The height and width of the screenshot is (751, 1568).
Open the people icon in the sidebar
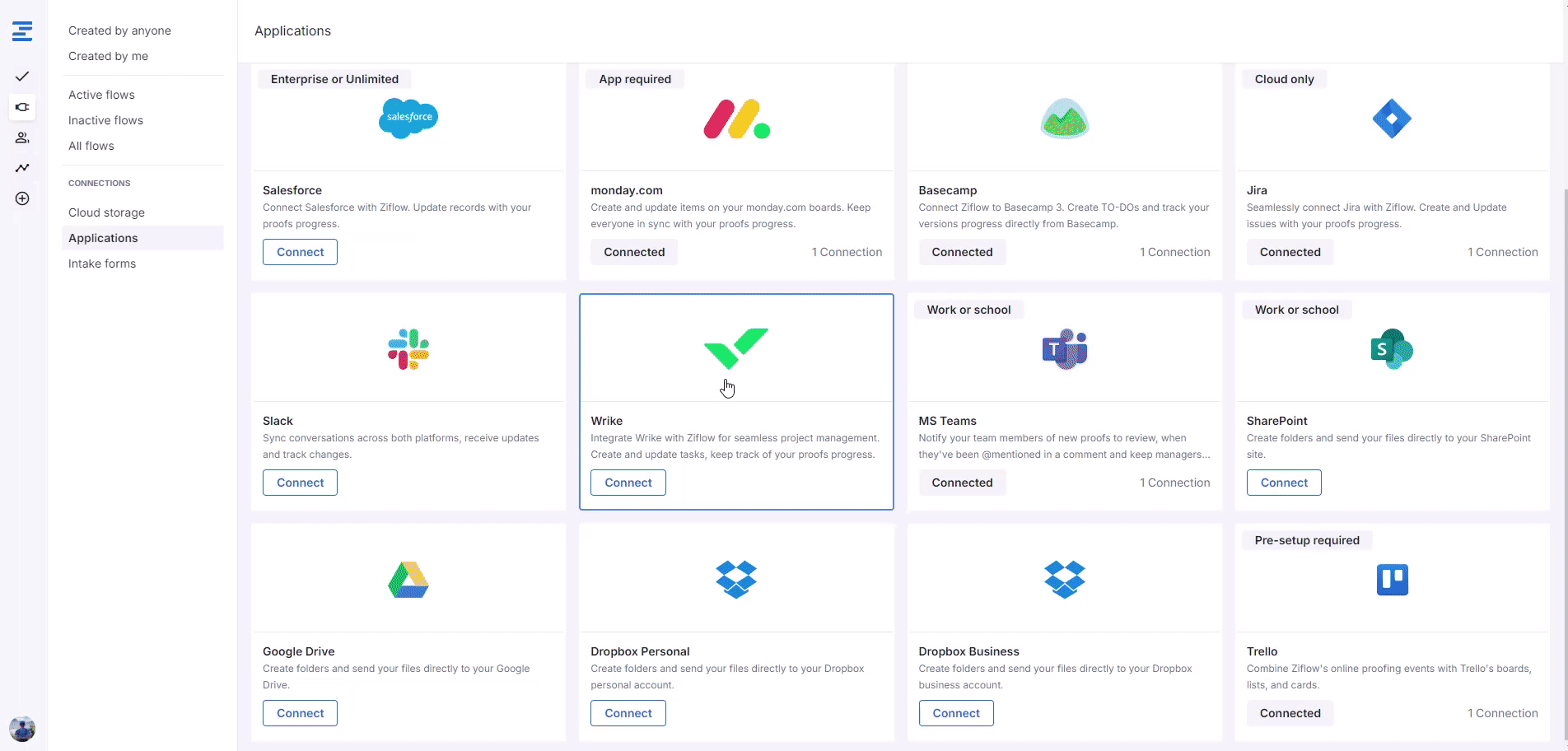point(22,138)
